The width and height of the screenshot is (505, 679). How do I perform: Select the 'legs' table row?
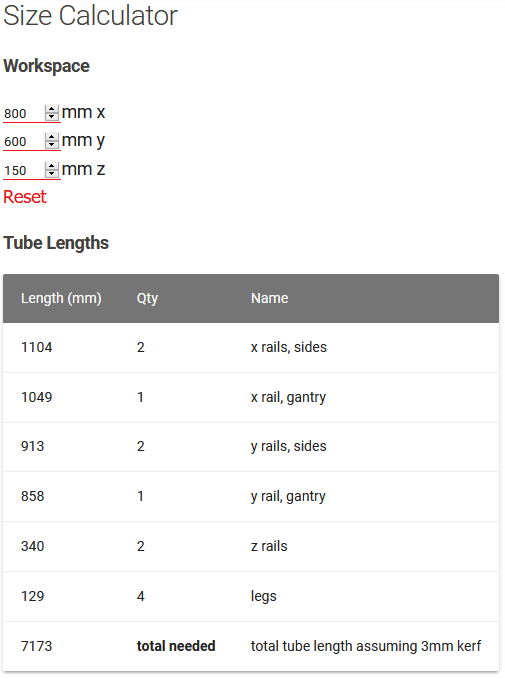[x=251, y=596]
